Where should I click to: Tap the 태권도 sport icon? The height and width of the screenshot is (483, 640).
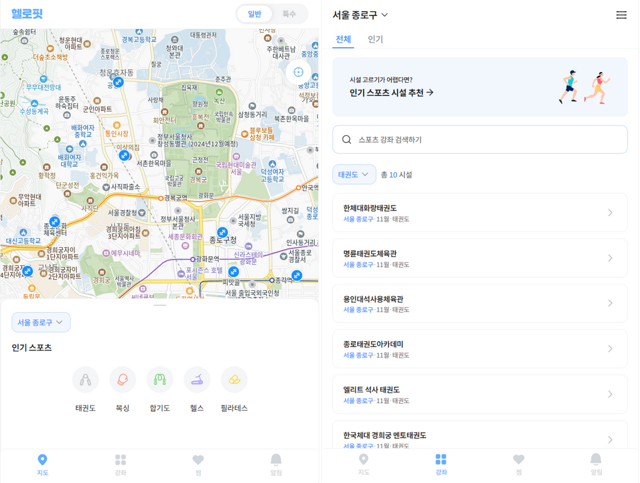85,380
